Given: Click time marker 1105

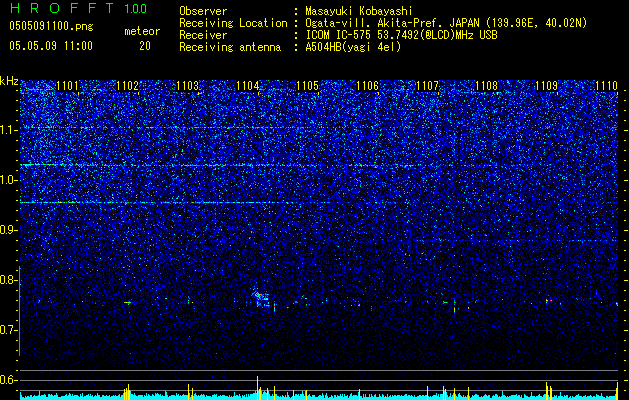Looking at the screenshot, I should (x=307, y=86).
